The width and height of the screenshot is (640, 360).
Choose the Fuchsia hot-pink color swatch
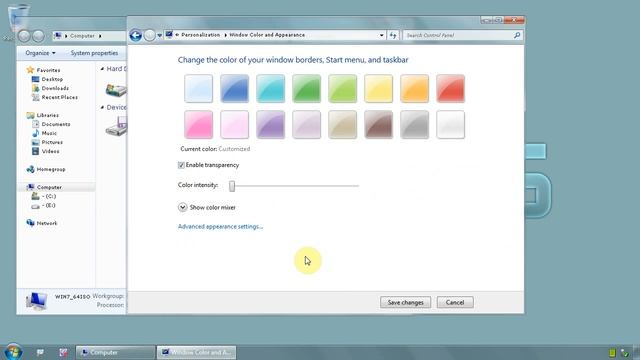[x=198, y=124]
